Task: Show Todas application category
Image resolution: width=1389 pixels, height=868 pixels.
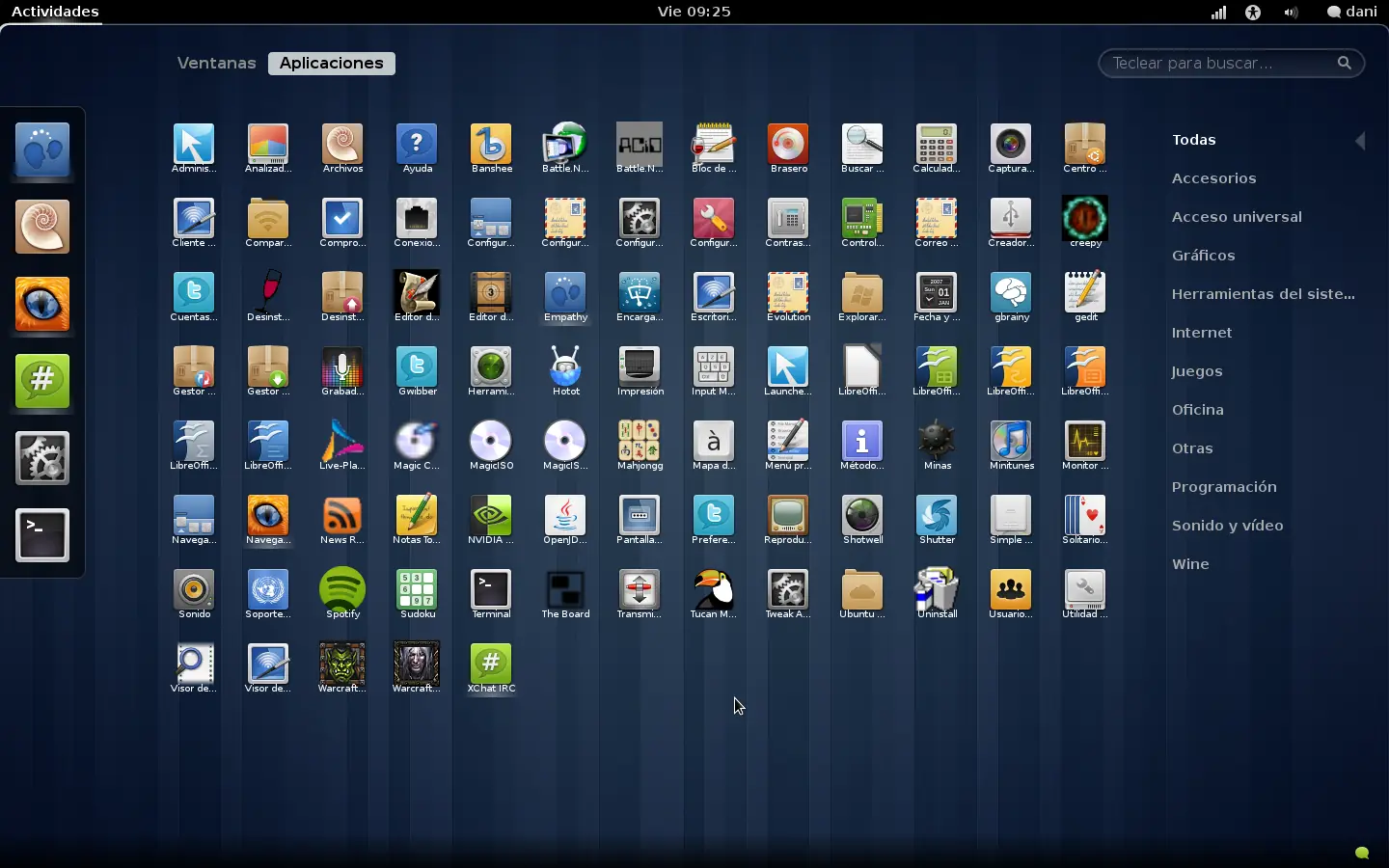Action: coord(1194,140)
